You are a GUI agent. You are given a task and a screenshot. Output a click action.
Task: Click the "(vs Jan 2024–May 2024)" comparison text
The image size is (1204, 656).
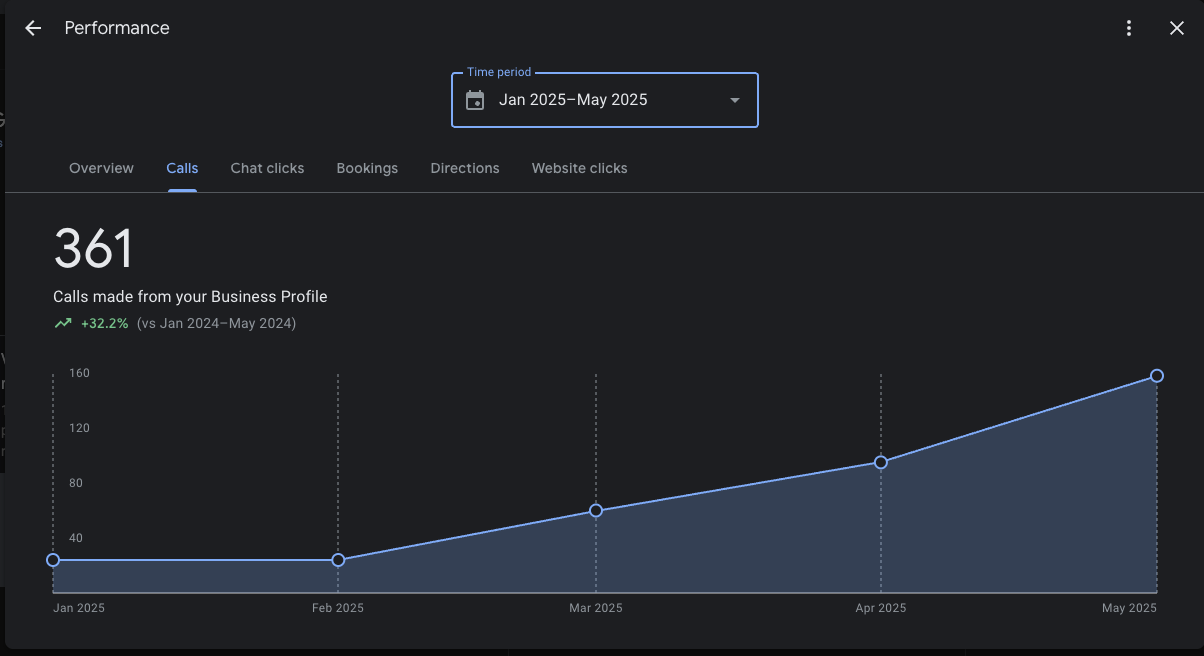pos(216,323)
